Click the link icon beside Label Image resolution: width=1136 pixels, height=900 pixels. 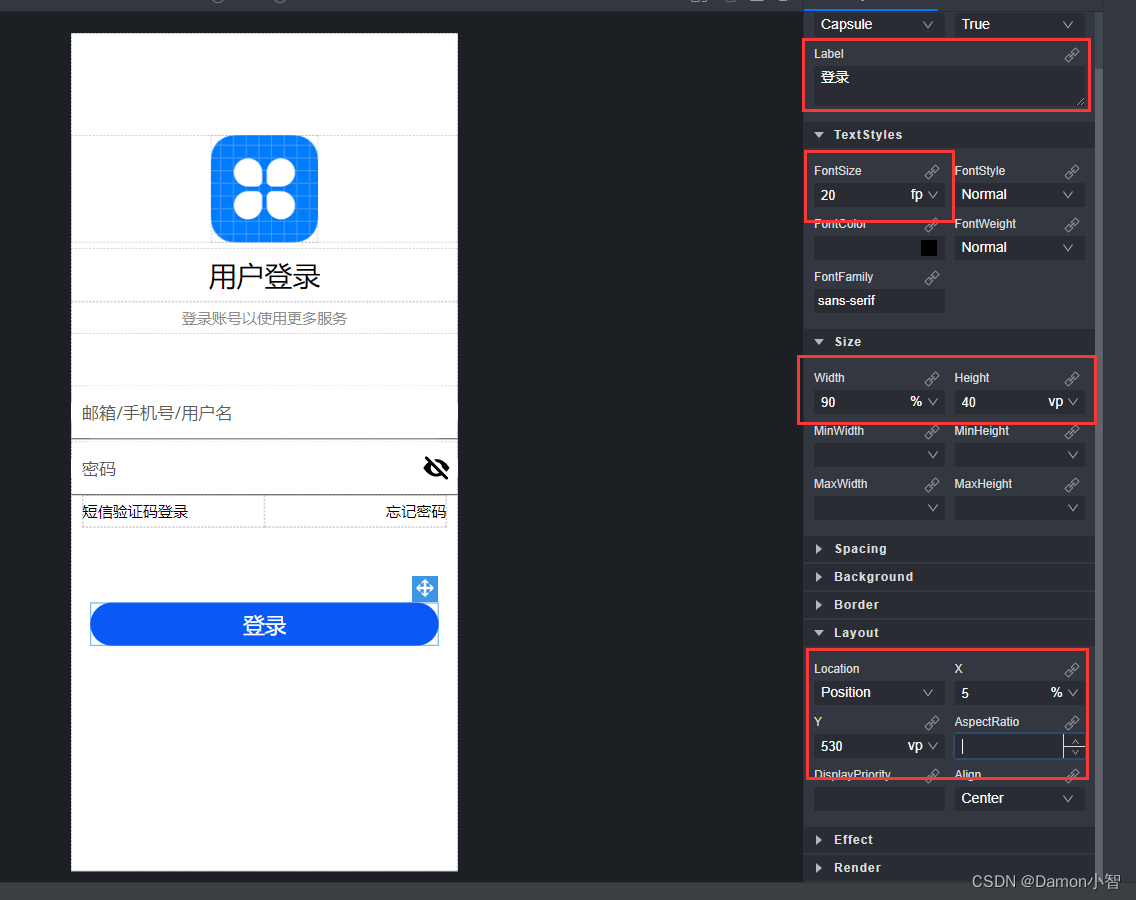pyautogui.click(x=1072, y=54)
